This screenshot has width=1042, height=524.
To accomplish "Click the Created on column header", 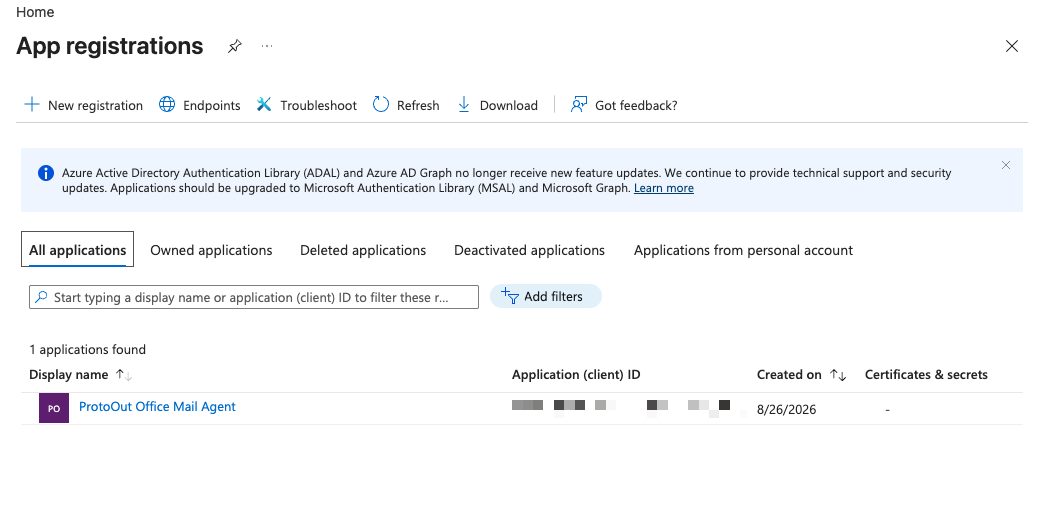I will pos(789,375).
